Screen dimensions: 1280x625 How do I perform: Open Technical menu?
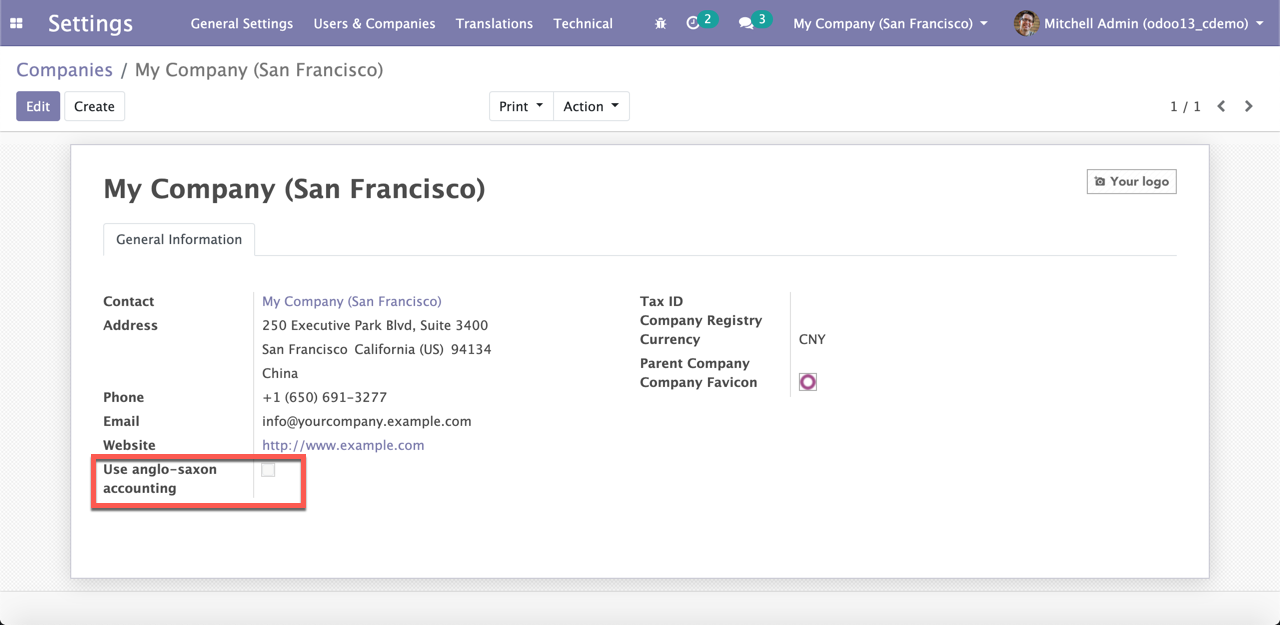(x=583, y=23)
